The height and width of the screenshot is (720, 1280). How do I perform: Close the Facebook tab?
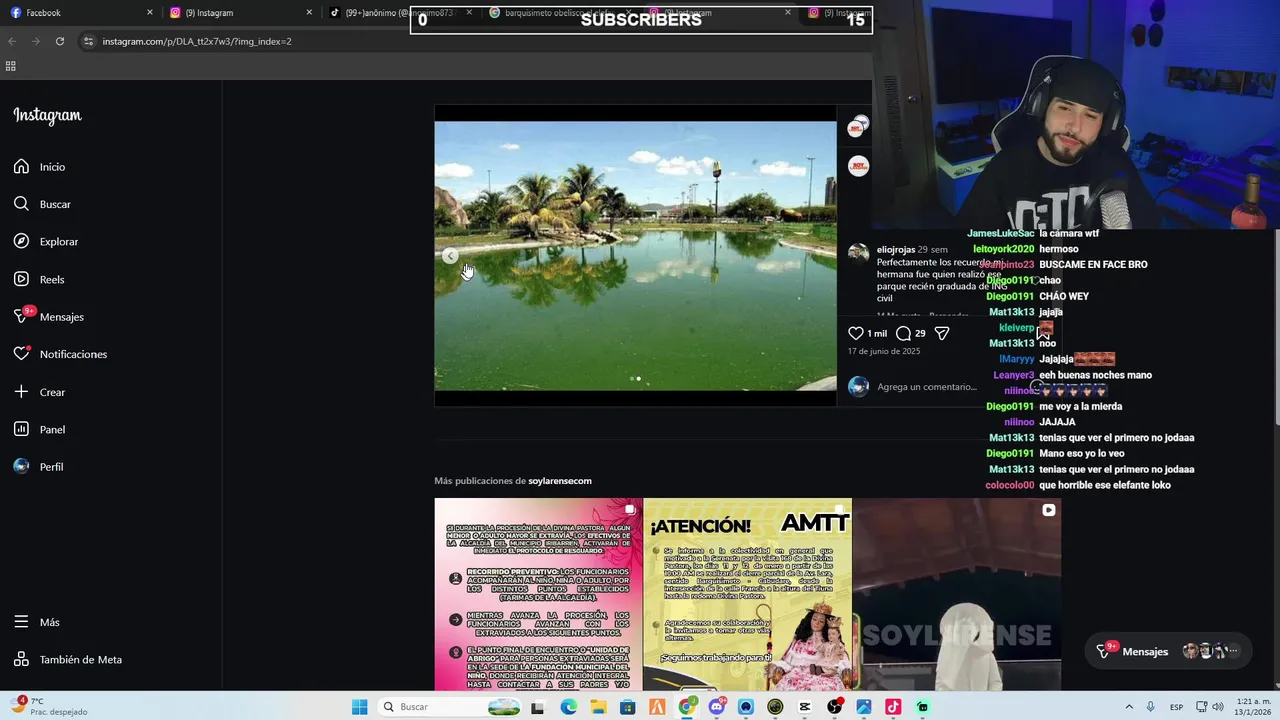click(x=150, y=13)
